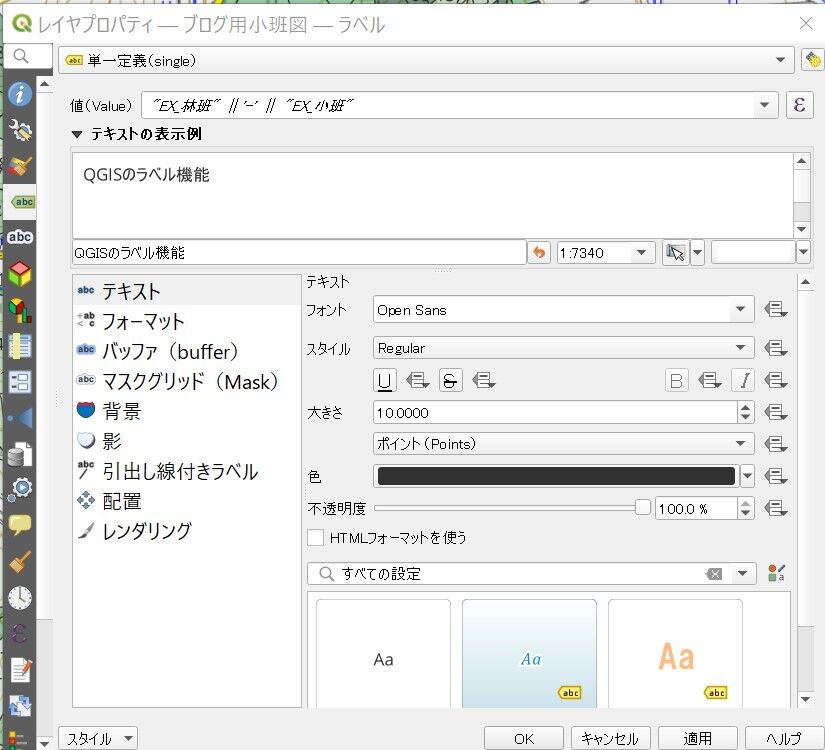Open the Variables epsilon tab in sidebar
This screenshot has height=750, width=825.
(20, 633)
